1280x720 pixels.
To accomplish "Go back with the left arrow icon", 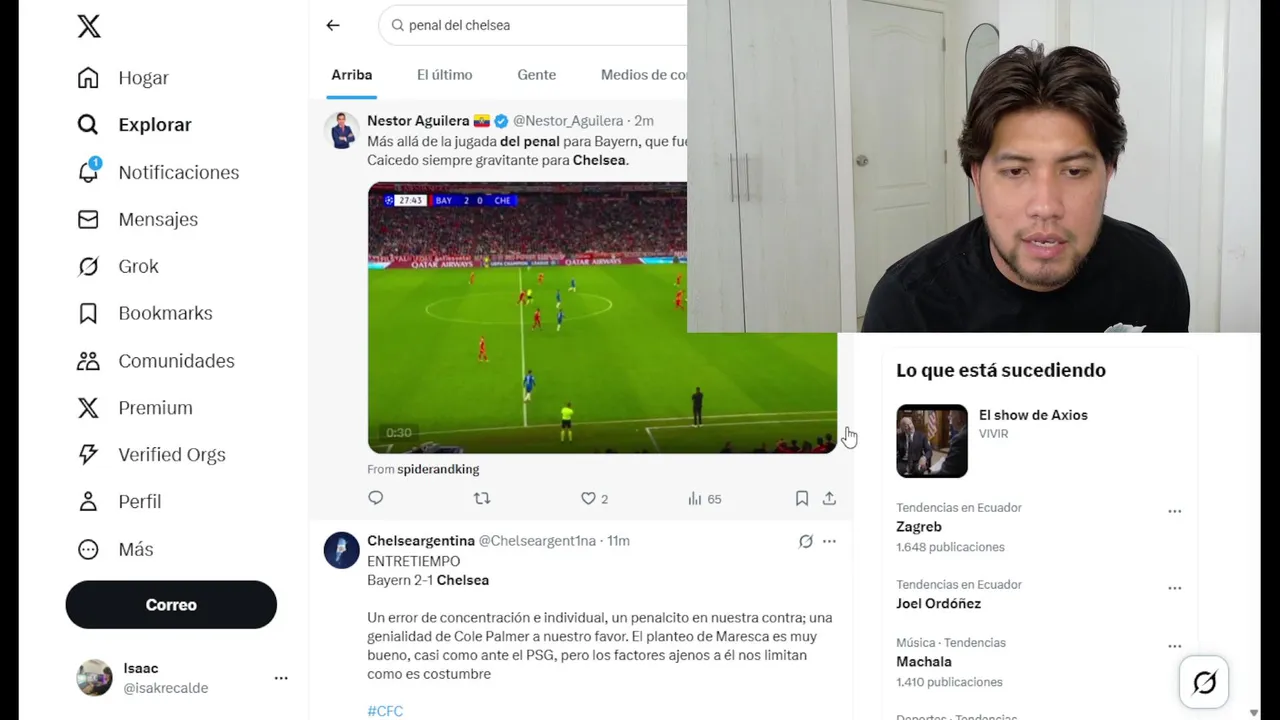I will coord(333,25).
